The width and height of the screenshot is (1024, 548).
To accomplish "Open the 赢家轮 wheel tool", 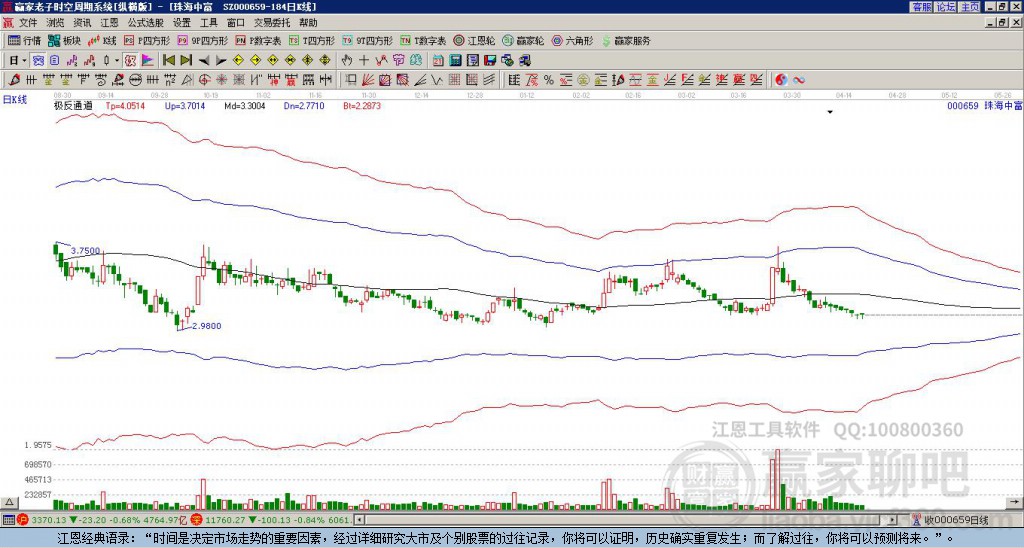I will pos(523,40).
